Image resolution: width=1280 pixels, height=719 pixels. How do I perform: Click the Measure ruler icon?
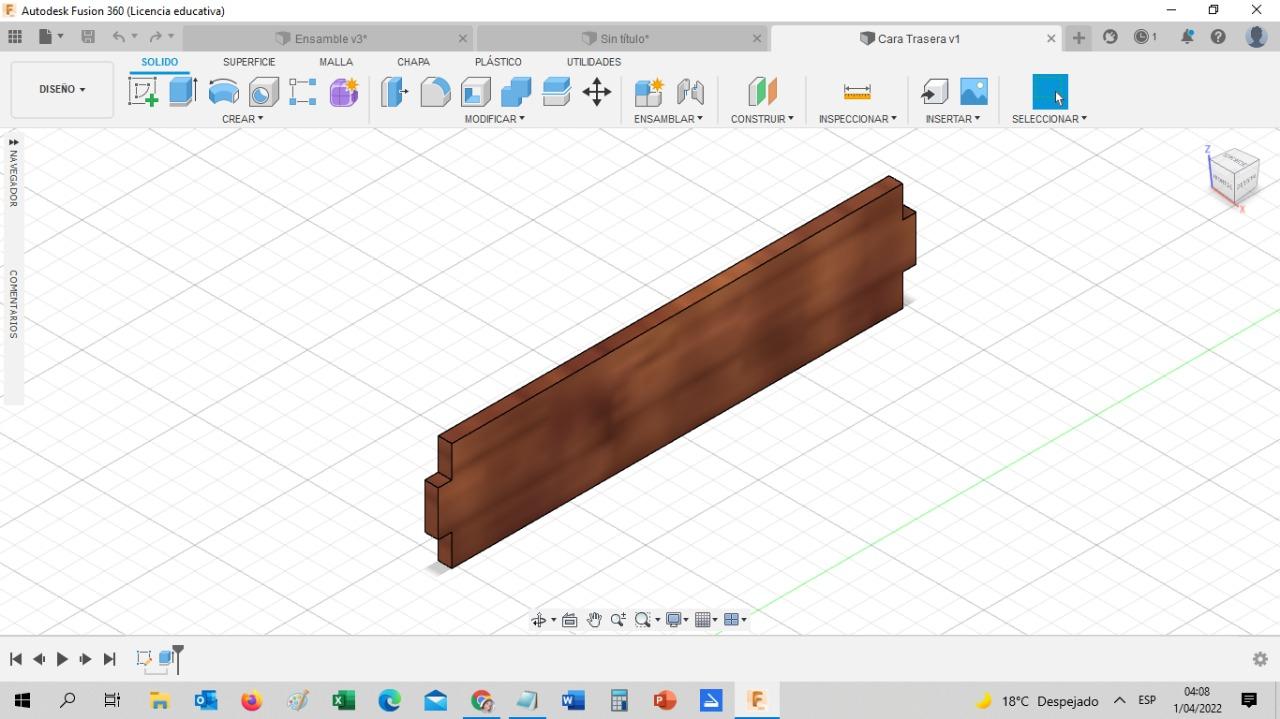857,92
